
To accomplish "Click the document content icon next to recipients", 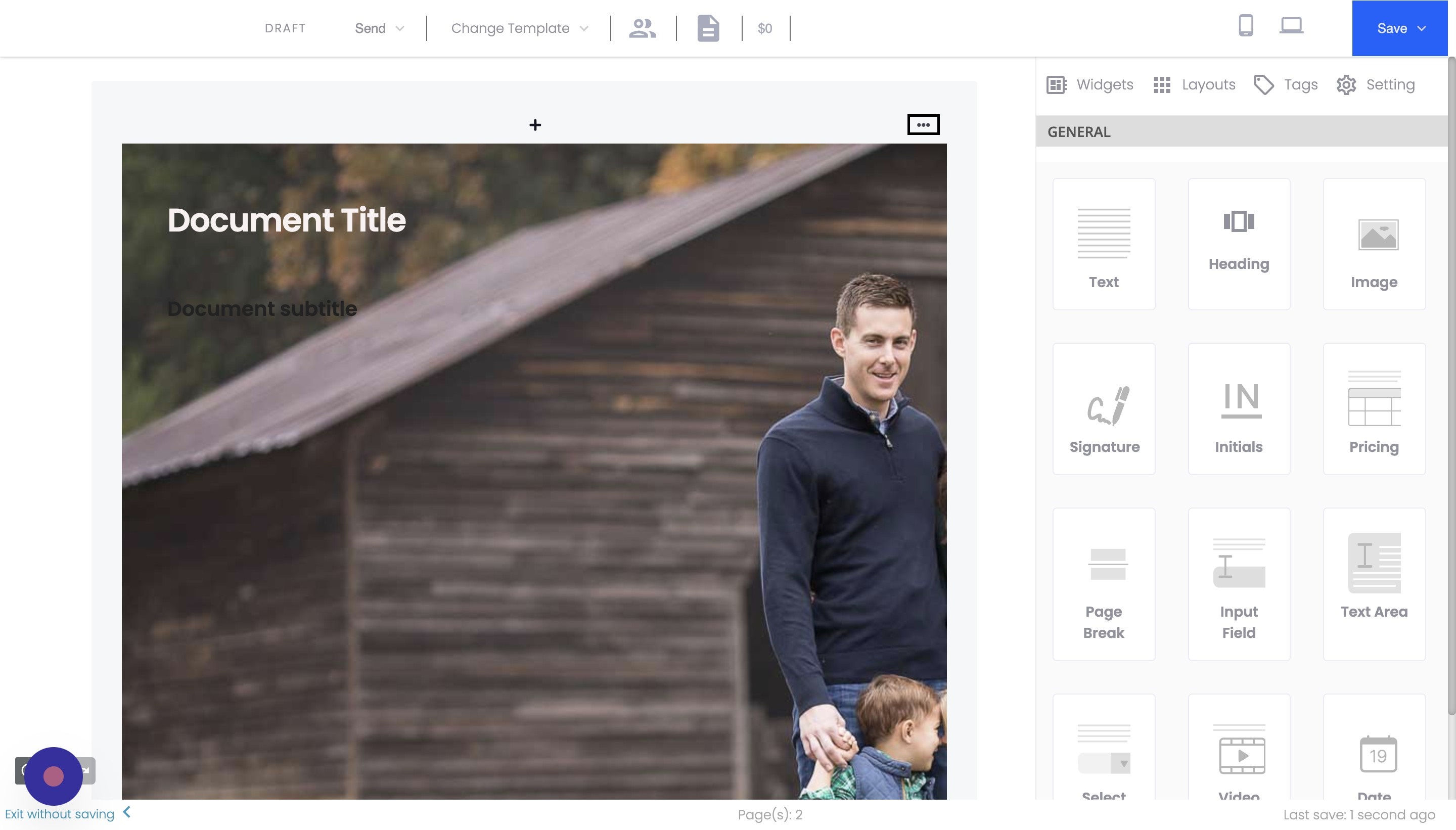I will [707, 27].
